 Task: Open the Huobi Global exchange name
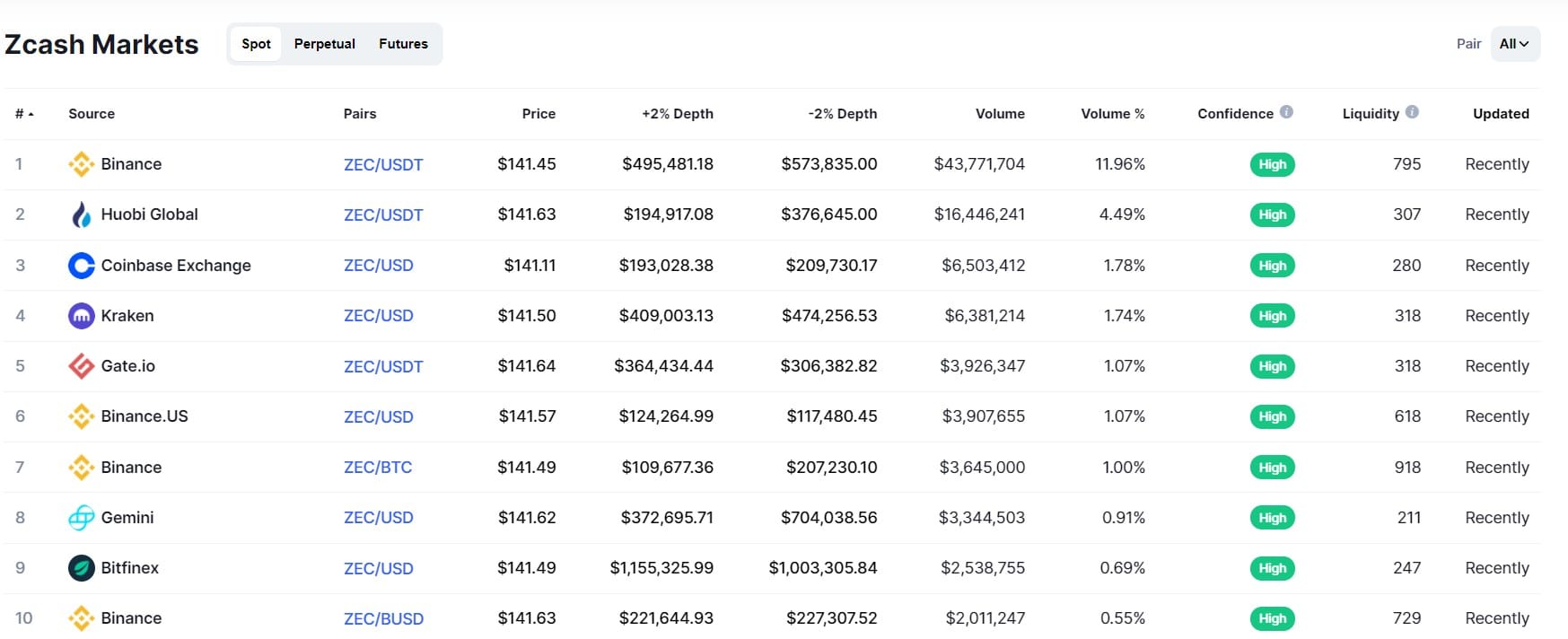click(149, 214)
